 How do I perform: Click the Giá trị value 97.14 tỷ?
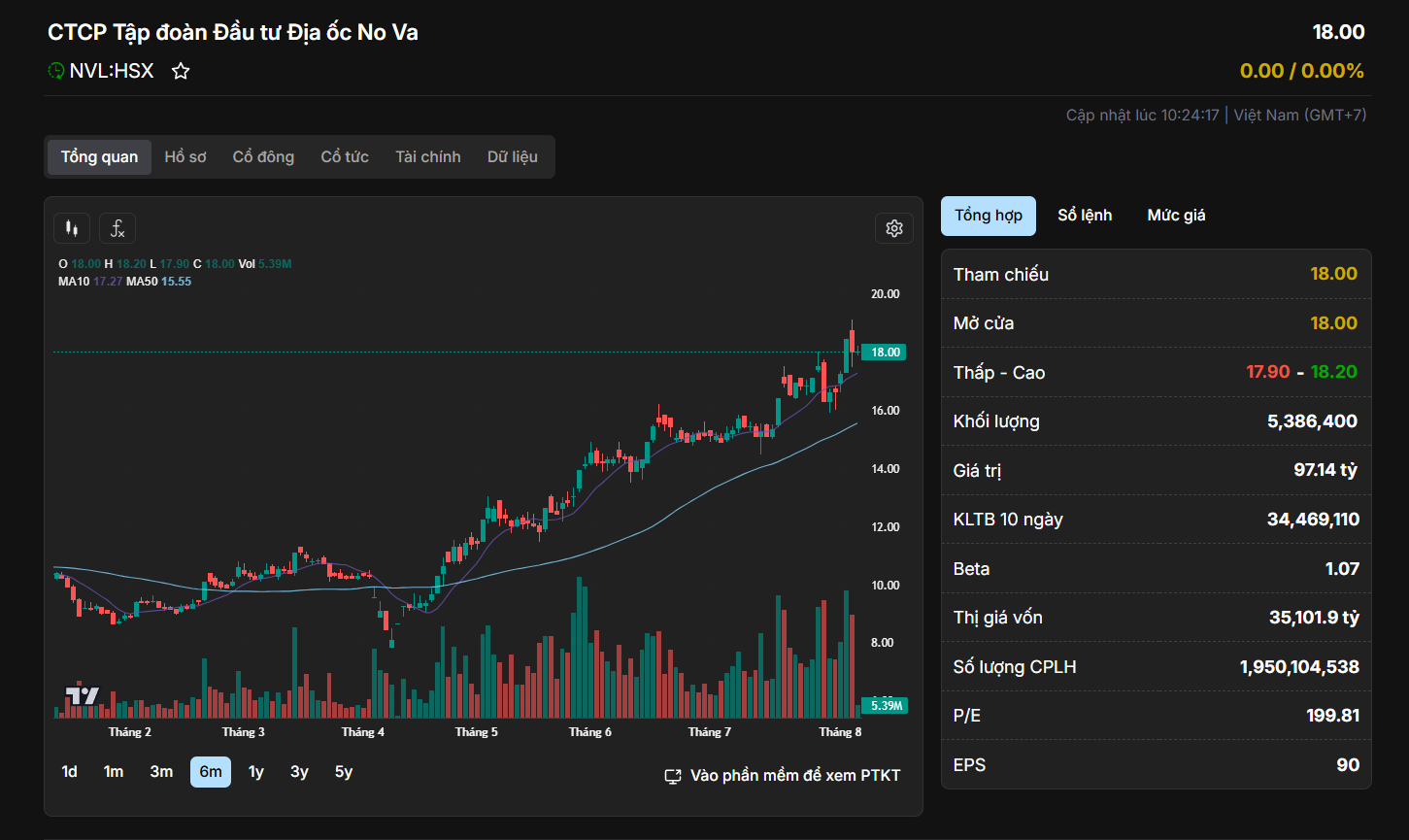1325,470
